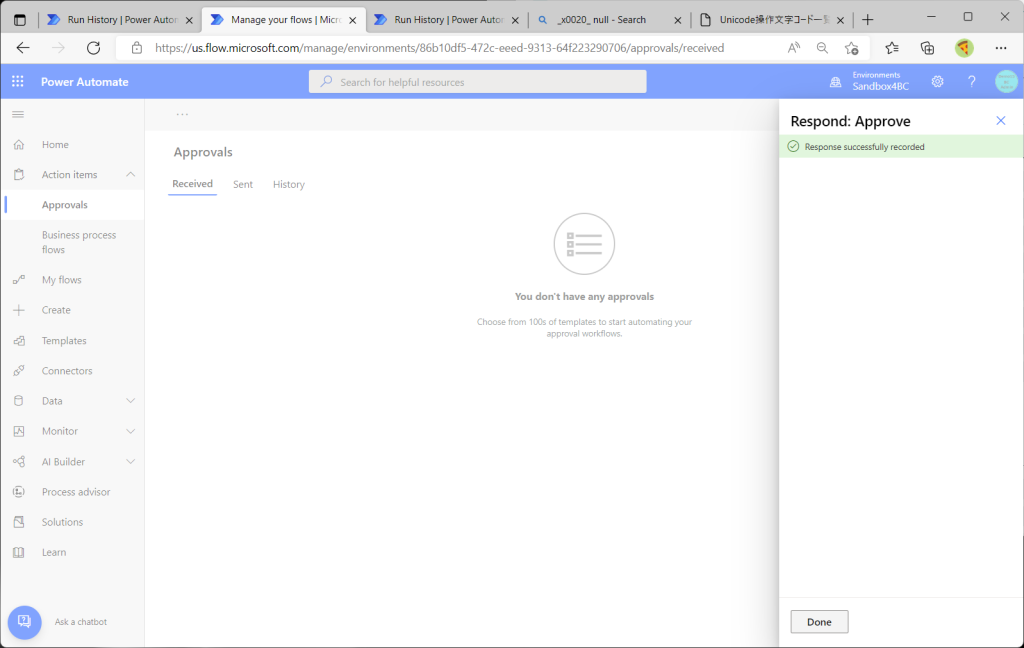
Task: Switch to the Received tab
Action: [x=192, y=184]
